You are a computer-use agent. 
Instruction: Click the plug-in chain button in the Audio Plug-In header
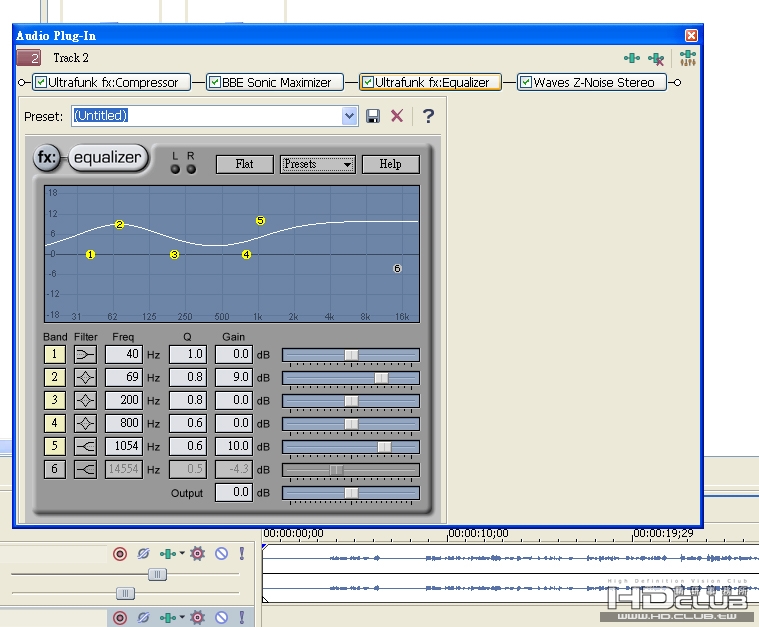tap(632, 59)
